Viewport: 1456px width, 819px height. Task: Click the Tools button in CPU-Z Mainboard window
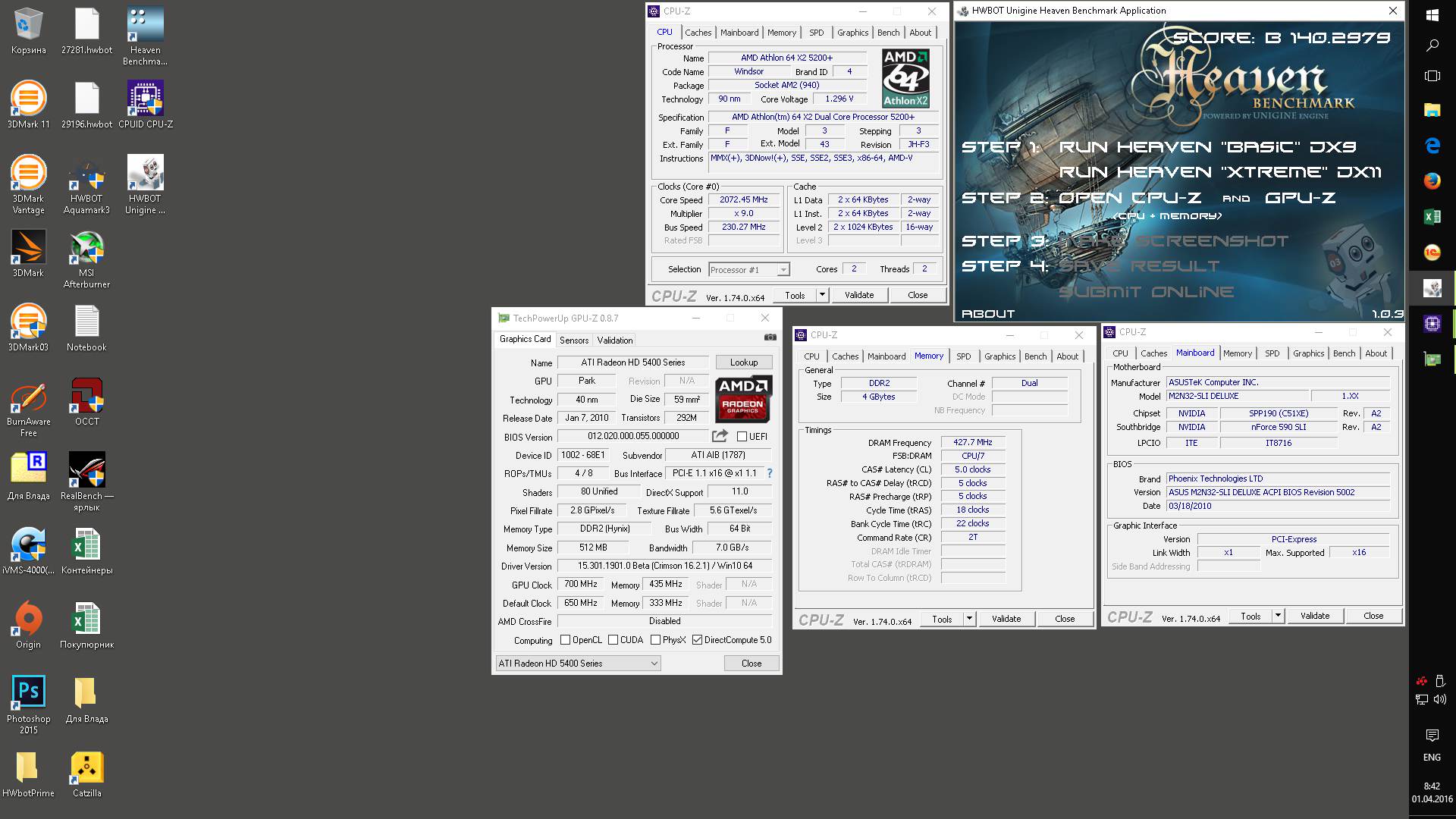[x=1250, y=616]
